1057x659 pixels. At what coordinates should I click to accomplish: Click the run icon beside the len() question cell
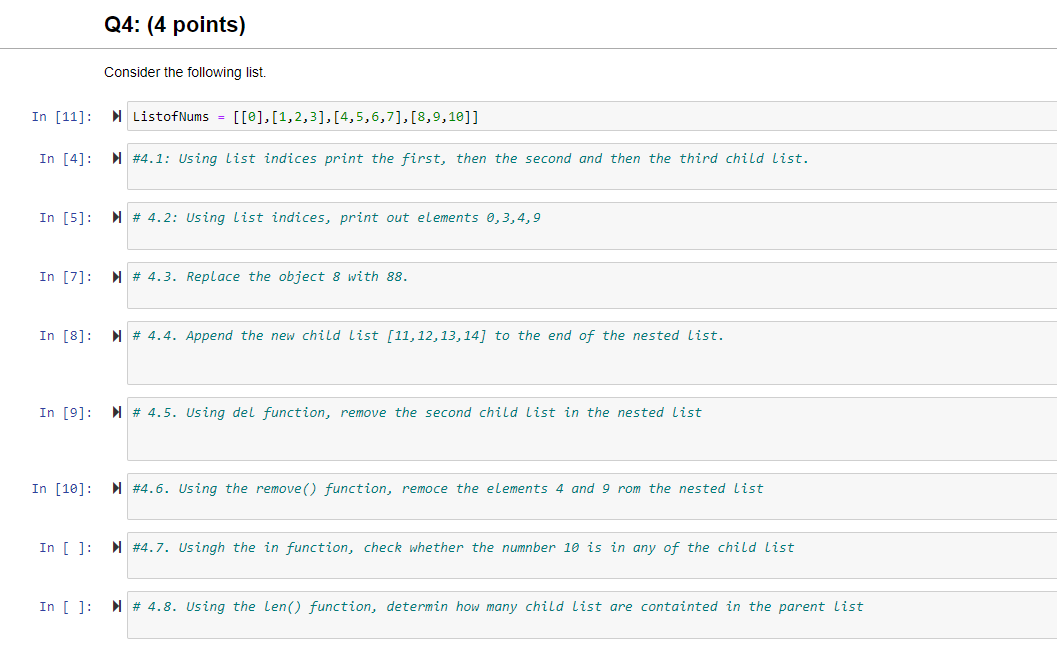[117, 606]
